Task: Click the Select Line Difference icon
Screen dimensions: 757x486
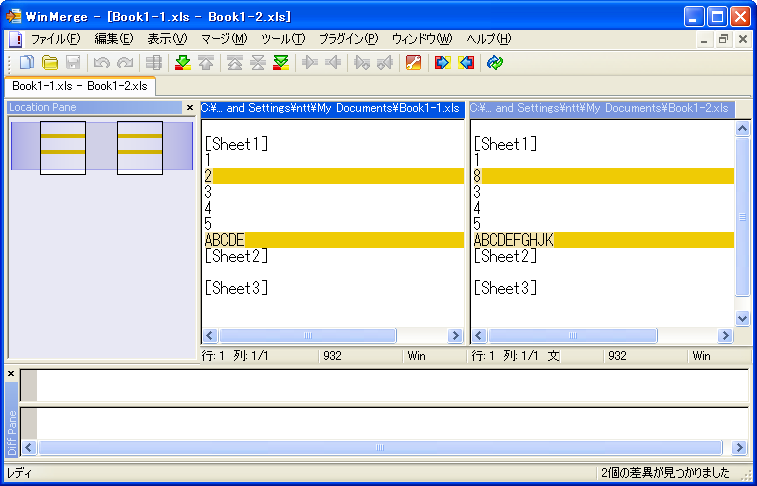Action: click(x=154, y=62)
